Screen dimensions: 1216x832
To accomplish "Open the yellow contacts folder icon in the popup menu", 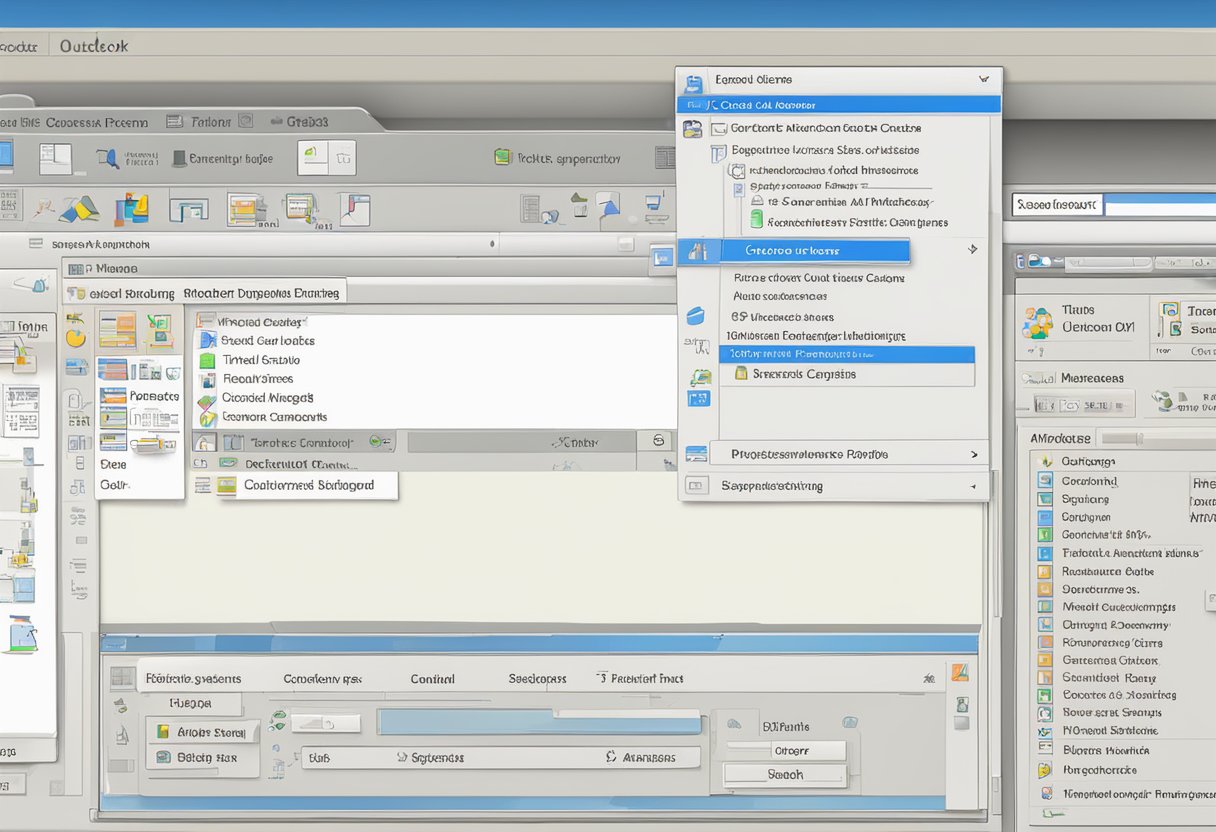I will [743, 372].
